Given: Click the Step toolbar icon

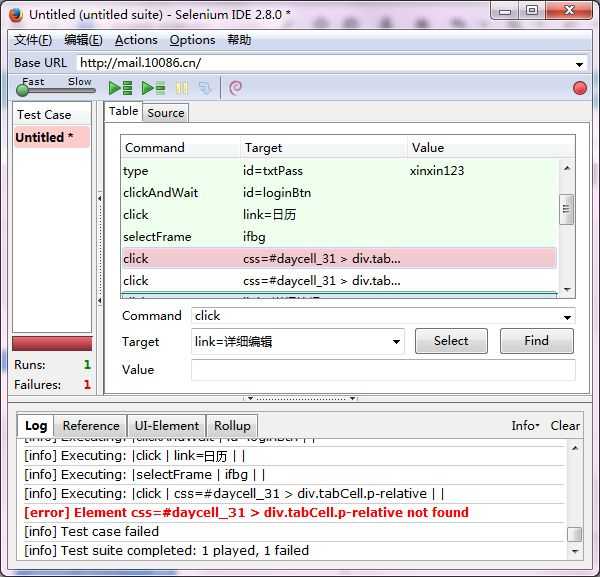Looking at the screenshot, I should 205,88.
